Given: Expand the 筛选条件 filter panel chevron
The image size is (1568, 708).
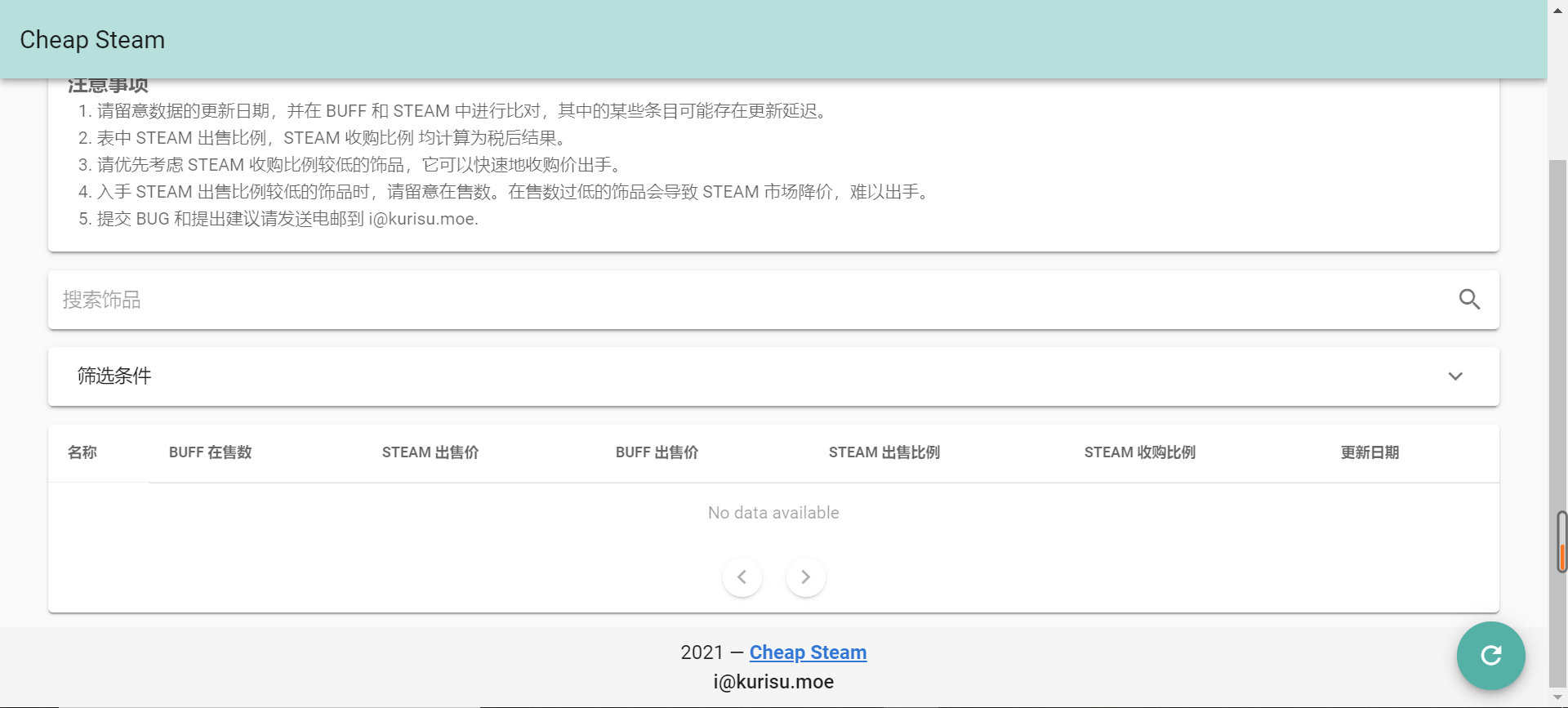Looking at the screenshot, I should pos(1455,376).
